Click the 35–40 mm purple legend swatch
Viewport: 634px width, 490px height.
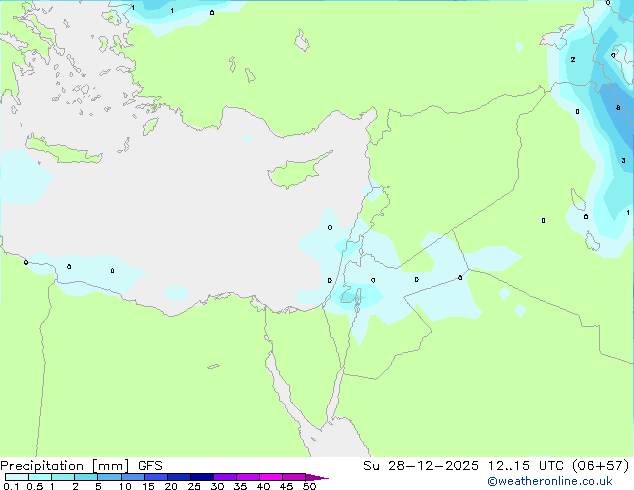(x=248, y=477)
